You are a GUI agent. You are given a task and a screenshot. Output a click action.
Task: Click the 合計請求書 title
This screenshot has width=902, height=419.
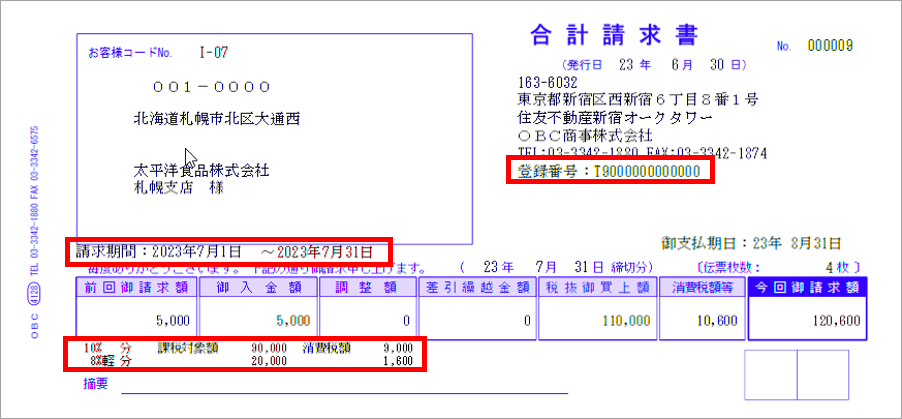click(614, 36)
